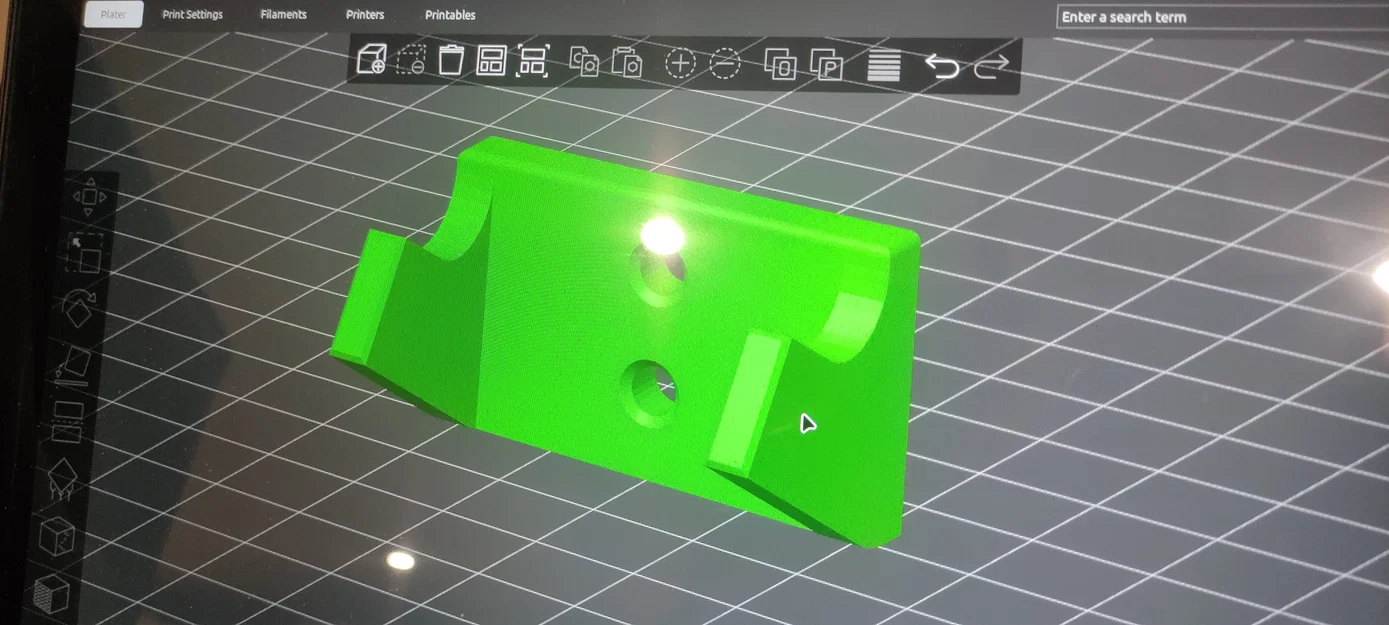Select the Move gizmo tool
The image size is (1389, 625).
pyautogui.click(x=89, y=197)
